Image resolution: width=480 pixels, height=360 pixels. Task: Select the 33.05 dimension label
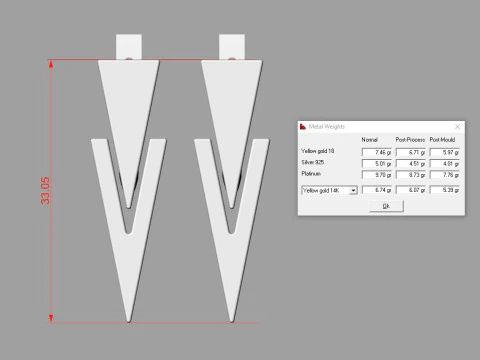pyautogui.click(x=45, y=191)
